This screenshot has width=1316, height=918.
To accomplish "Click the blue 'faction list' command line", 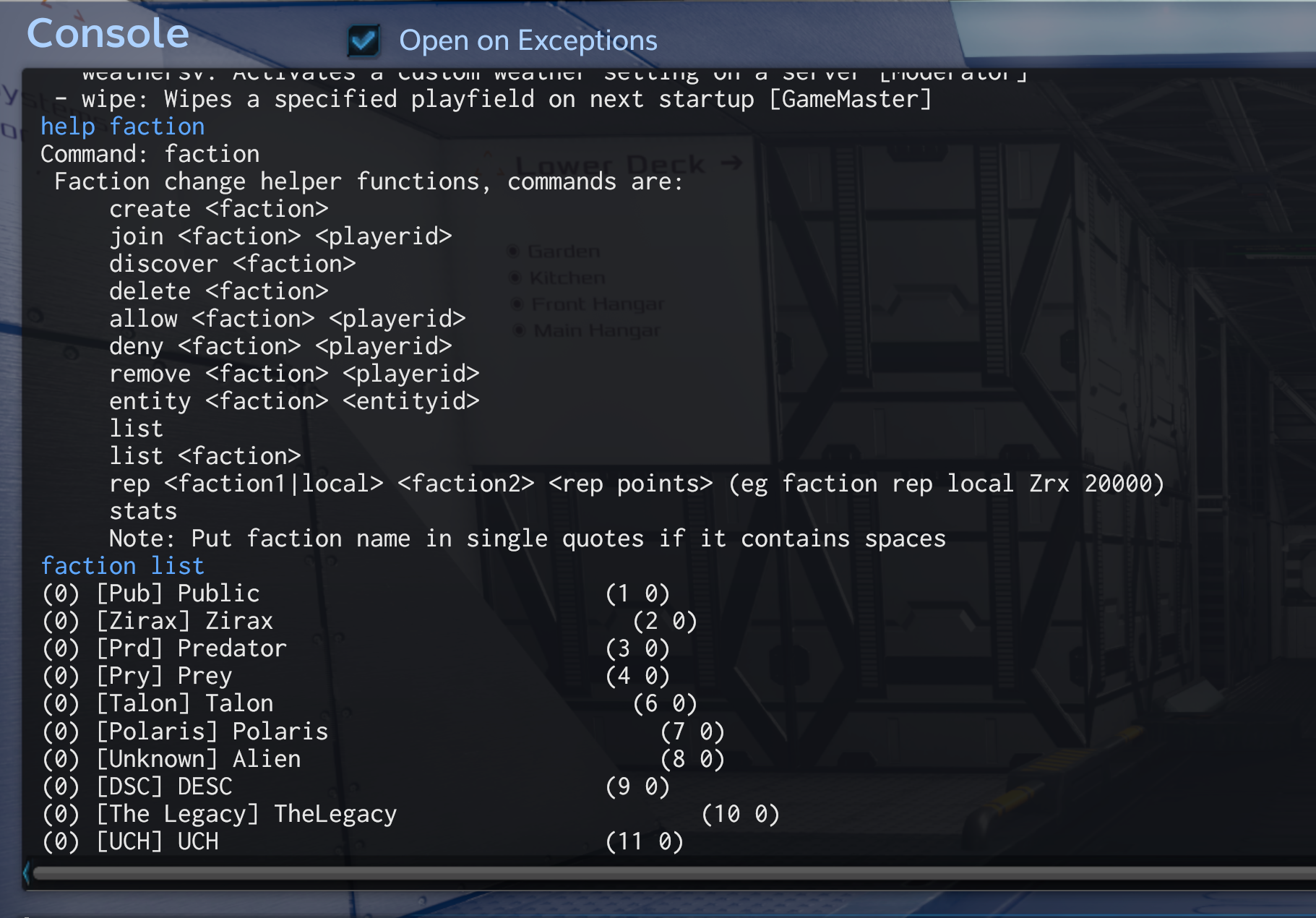I will point(123,566).
